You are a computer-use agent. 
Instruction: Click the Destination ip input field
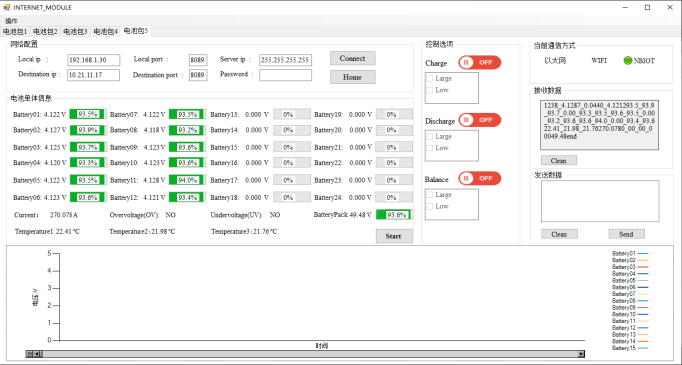(94, 75)
